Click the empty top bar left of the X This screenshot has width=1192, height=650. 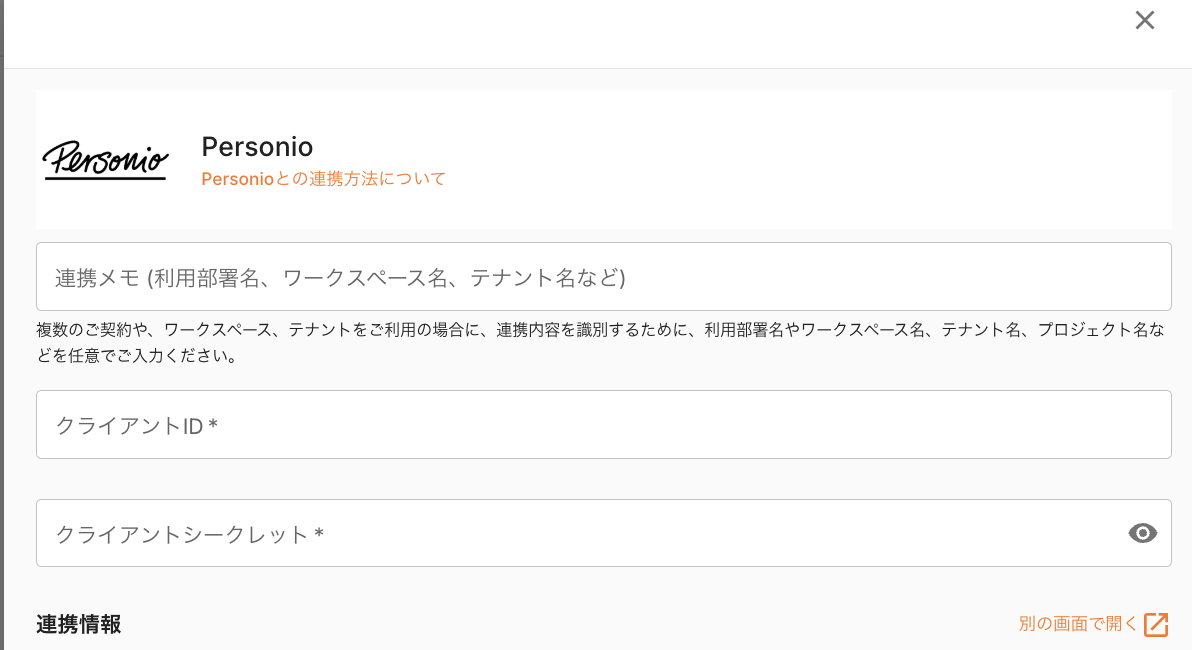(560, 34)
